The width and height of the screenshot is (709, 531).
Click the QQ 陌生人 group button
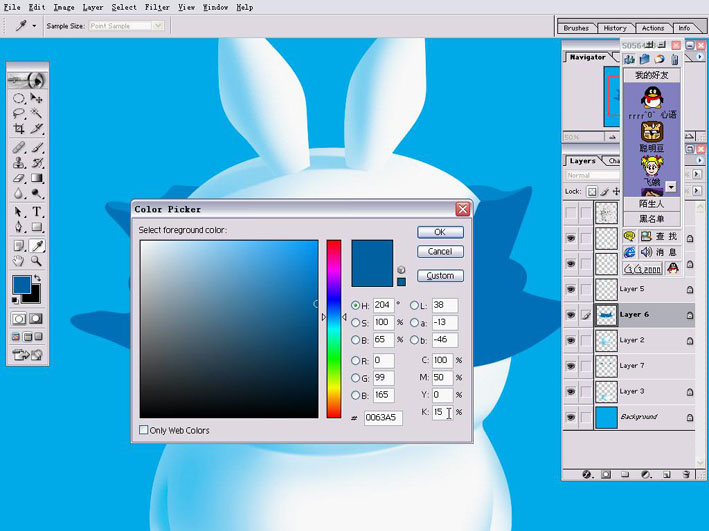tap(652, 204)
